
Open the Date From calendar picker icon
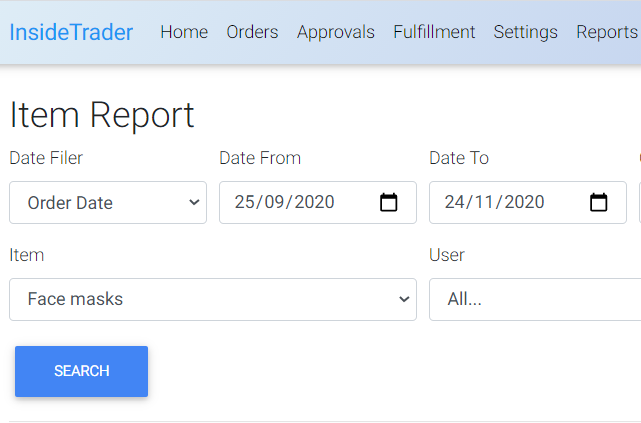coord(388,202)
